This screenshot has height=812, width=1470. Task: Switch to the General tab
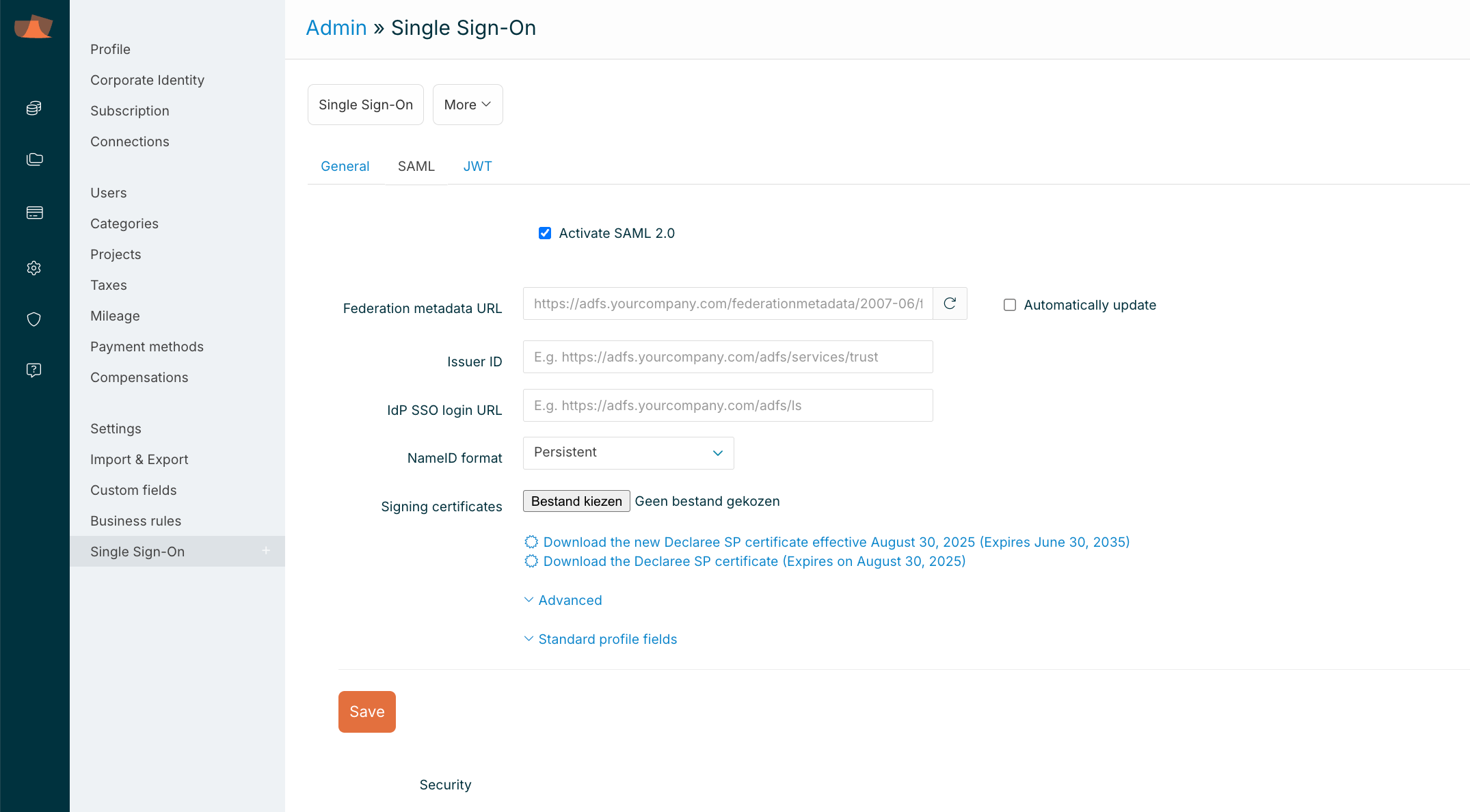click(x=345, y=166)
